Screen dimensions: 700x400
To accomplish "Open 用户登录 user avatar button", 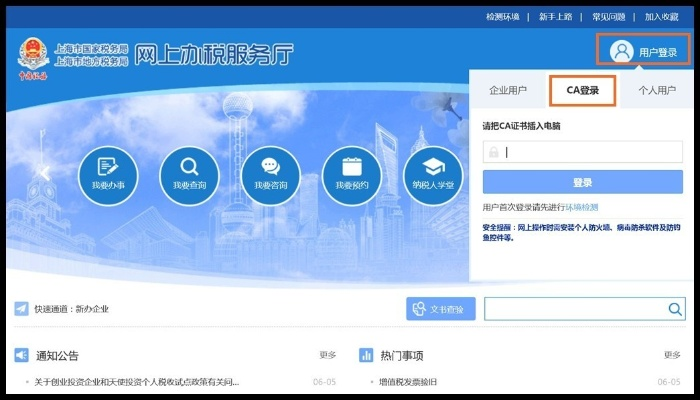I will pyautogui.click(x=644, y=51).
